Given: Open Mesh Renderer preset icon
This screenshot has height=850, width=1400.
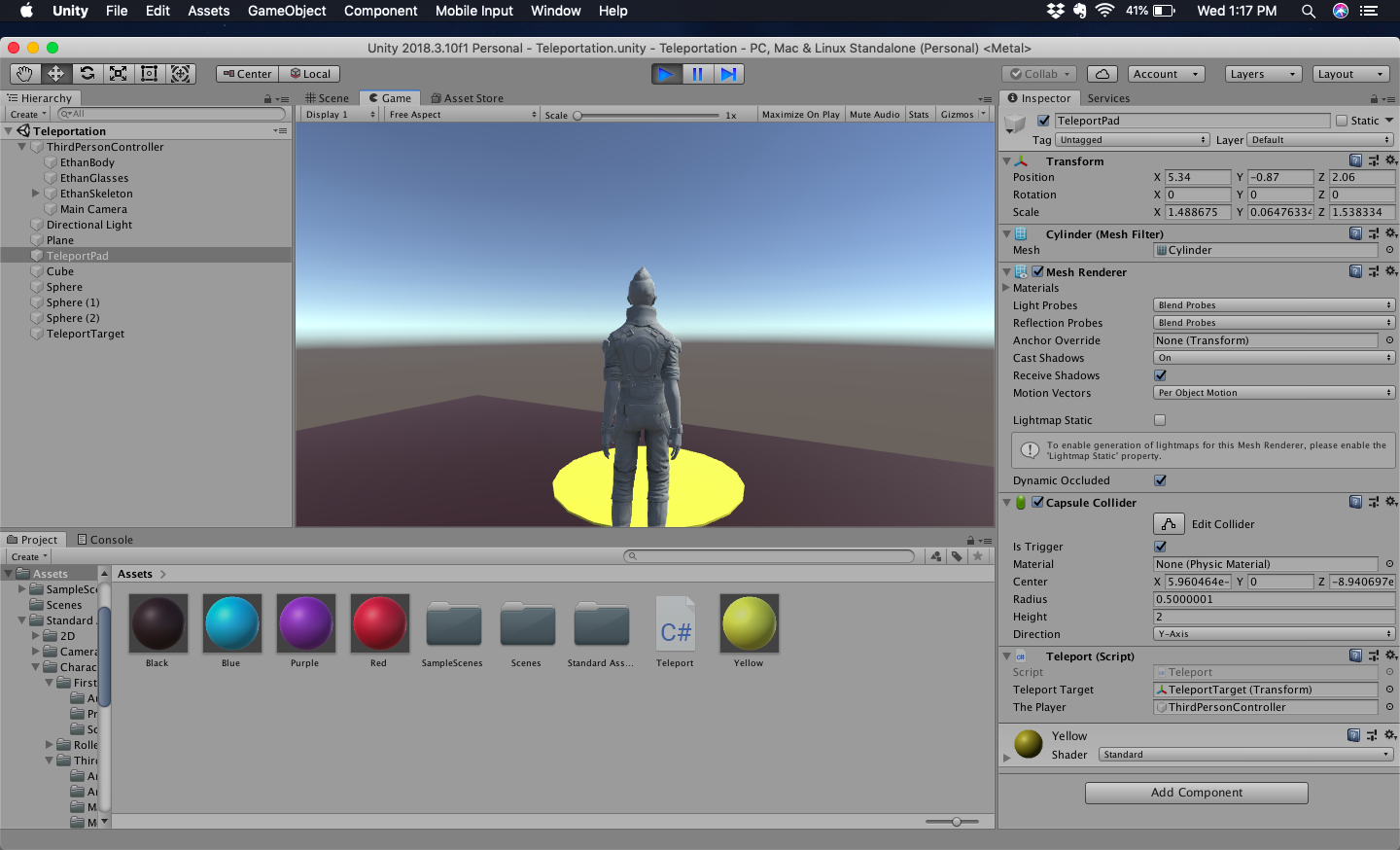Looking at the screenshot, I should click(1373, 271).
